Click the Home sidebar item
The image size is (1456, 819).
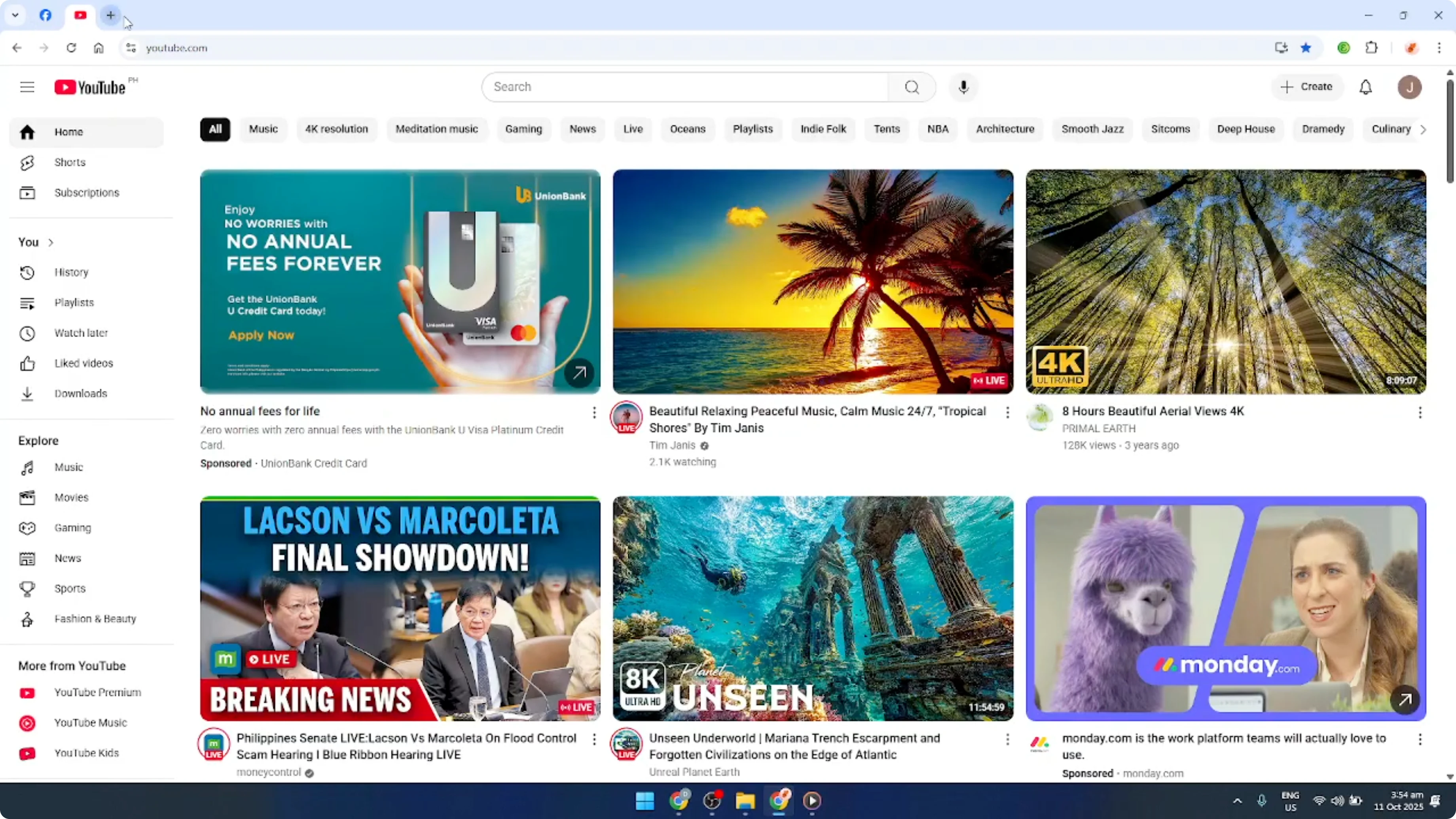tap(87, 132)
